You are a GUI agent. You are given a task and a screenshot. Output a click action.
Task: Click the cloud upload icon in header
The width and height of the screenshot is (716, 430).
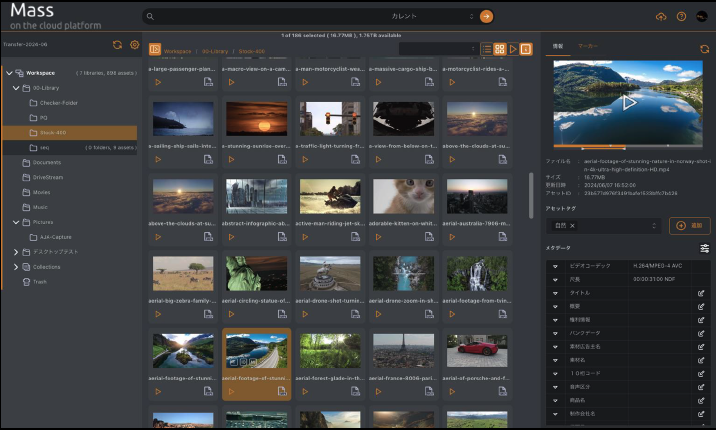coord(661,17)
